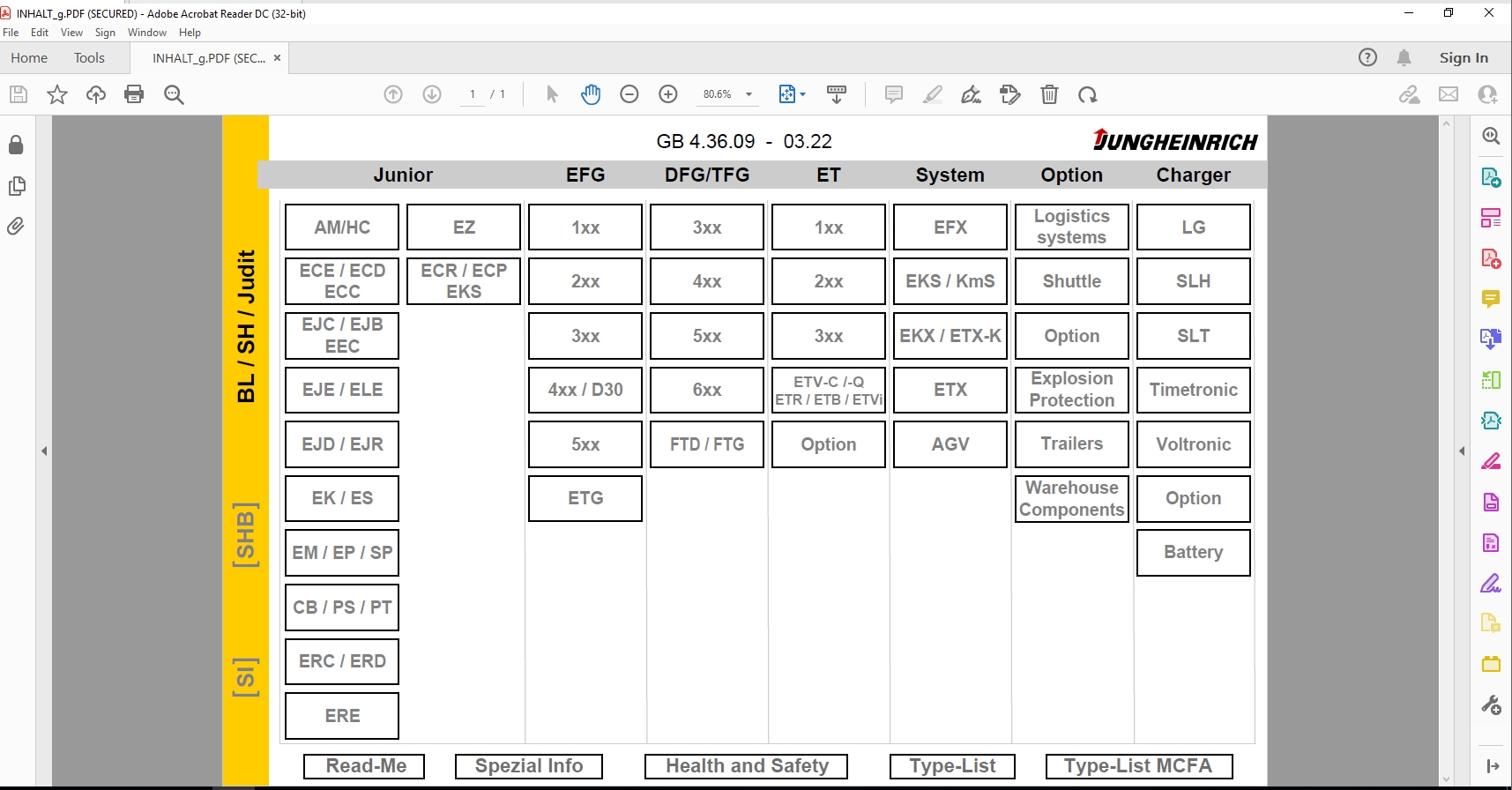This screenshot has width=1512, height=790.
Task: Open the Find text magnifier tool
Action: (174, 94)
